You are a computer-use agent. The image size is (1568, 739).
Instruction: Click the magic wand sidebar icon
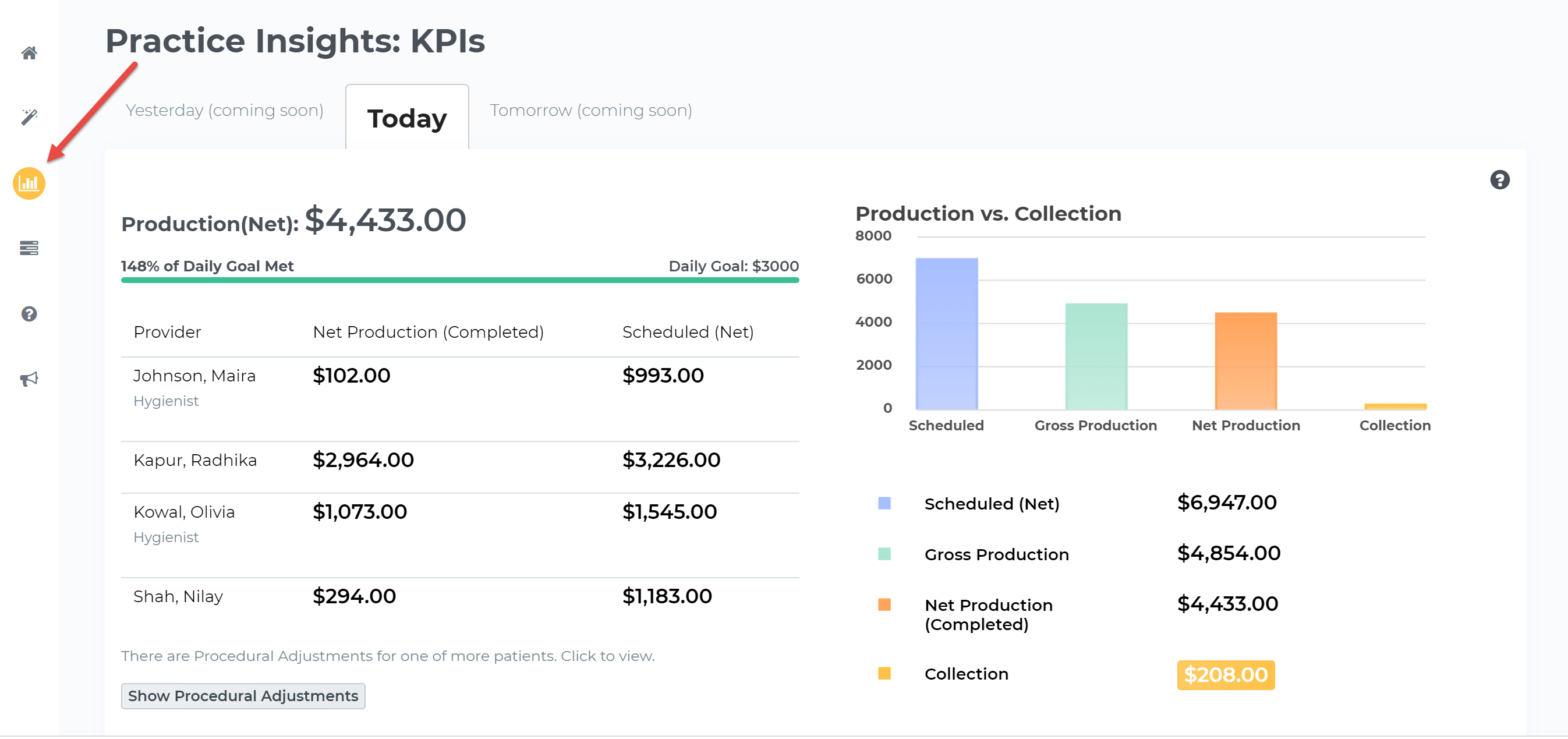pyautogui.click(x=29, y=117)
